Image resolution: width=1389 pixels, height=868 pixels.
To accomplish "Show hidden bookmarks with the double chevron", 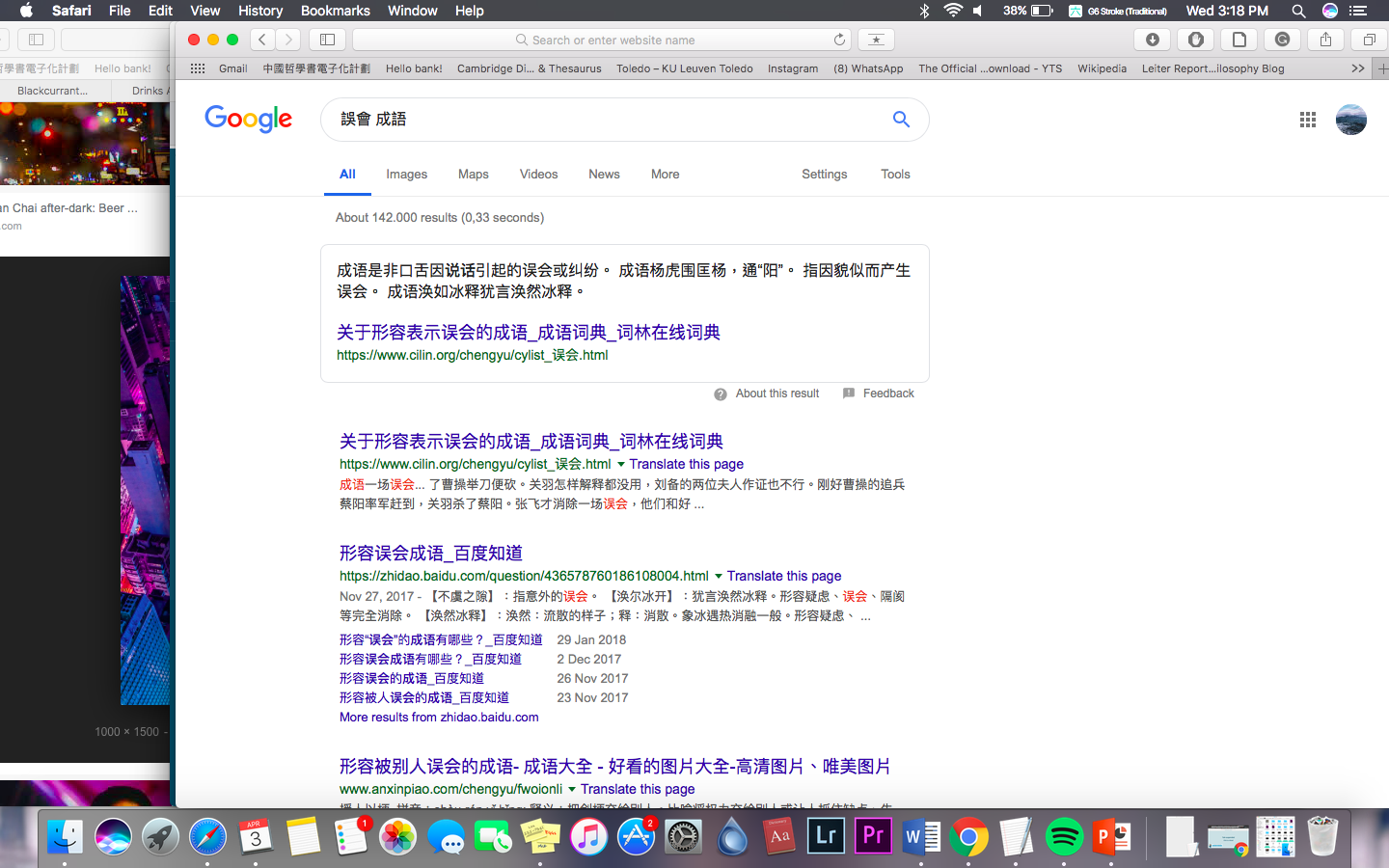I will (1358, 68).
